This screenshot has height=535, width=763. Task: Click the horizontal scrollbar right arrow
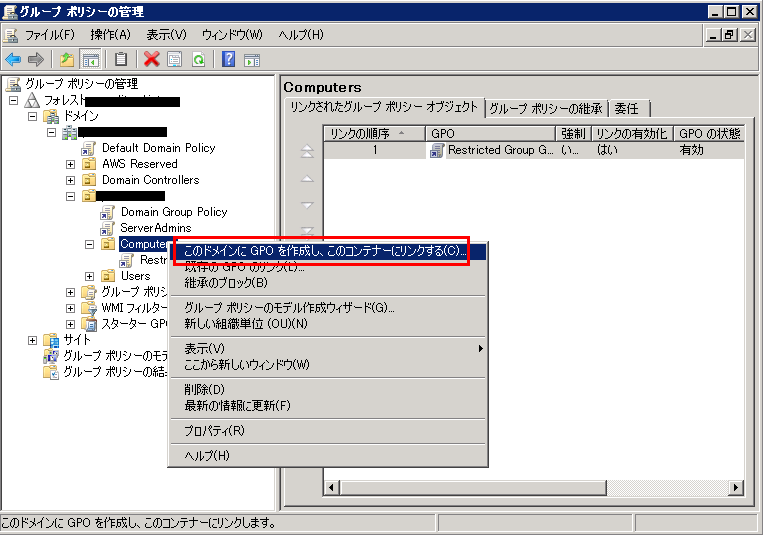click(x=736, y=487)
